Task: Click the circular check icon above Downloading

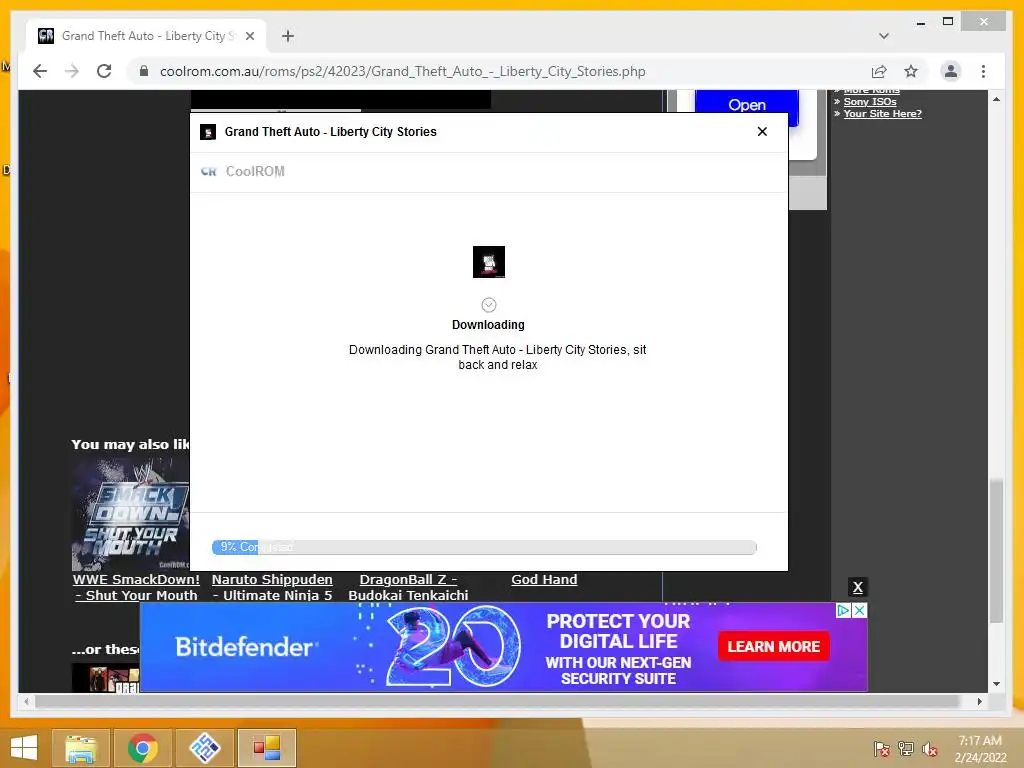Action: click(488, 305)
